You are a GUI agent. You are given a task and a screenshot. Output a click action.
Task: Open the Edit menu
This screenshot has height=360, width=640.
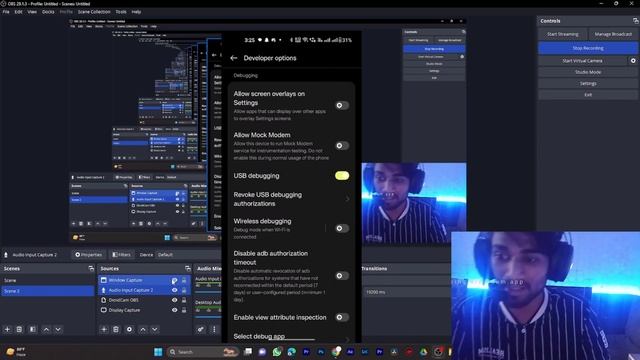19,12
